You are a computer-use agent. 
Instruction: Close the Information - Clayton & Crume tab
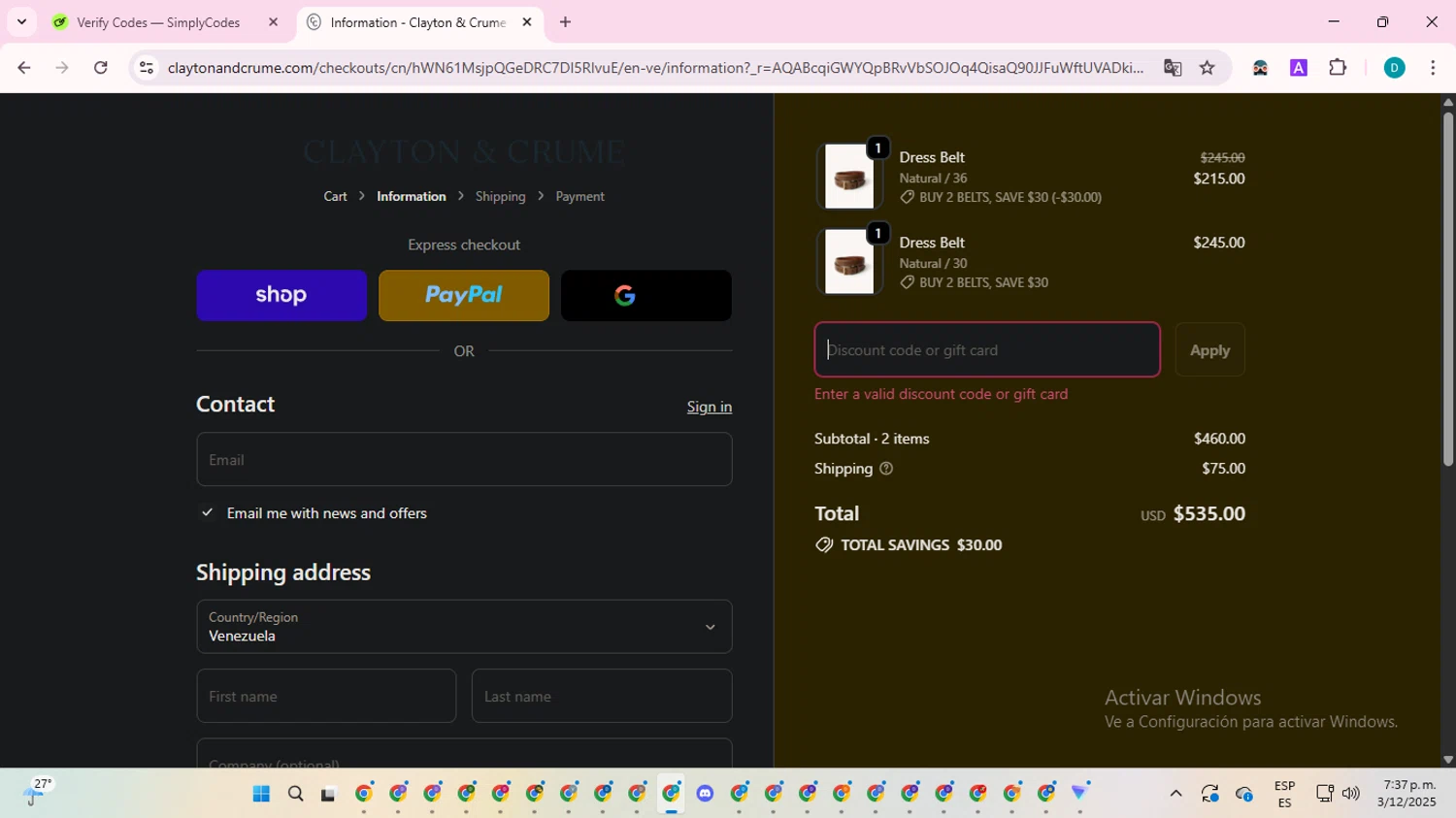527,22
